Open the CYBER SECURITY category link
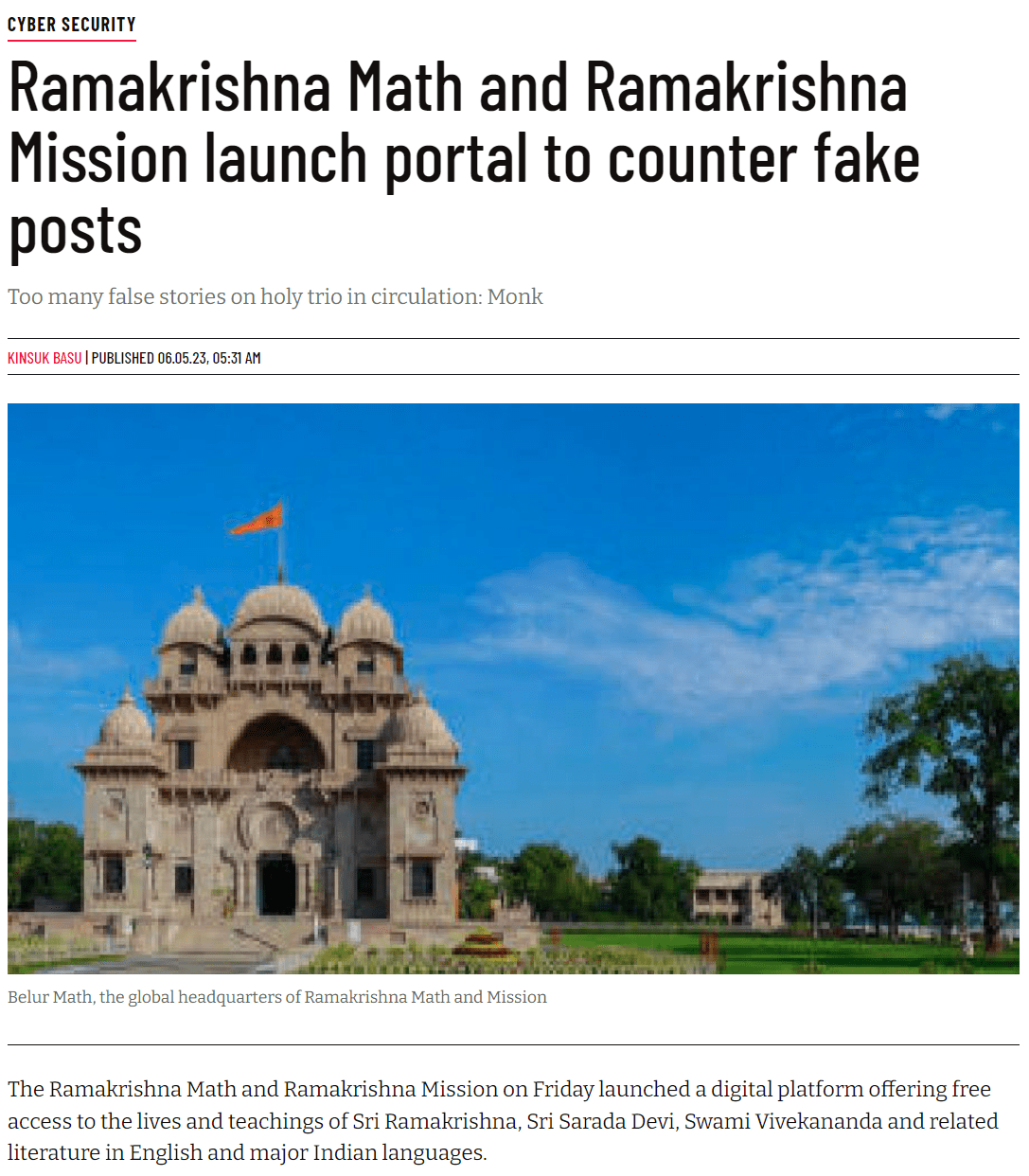 point(72,25)
